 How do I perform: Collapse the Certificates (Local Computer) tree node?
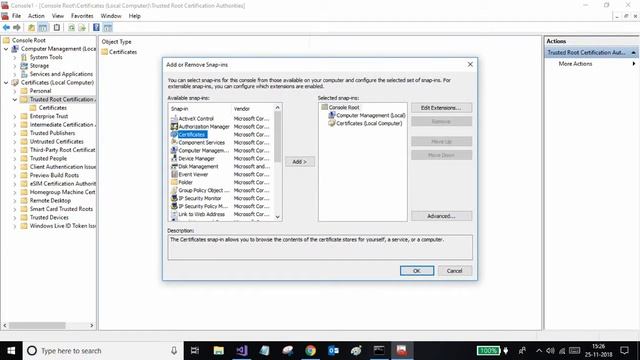[6, 82]
